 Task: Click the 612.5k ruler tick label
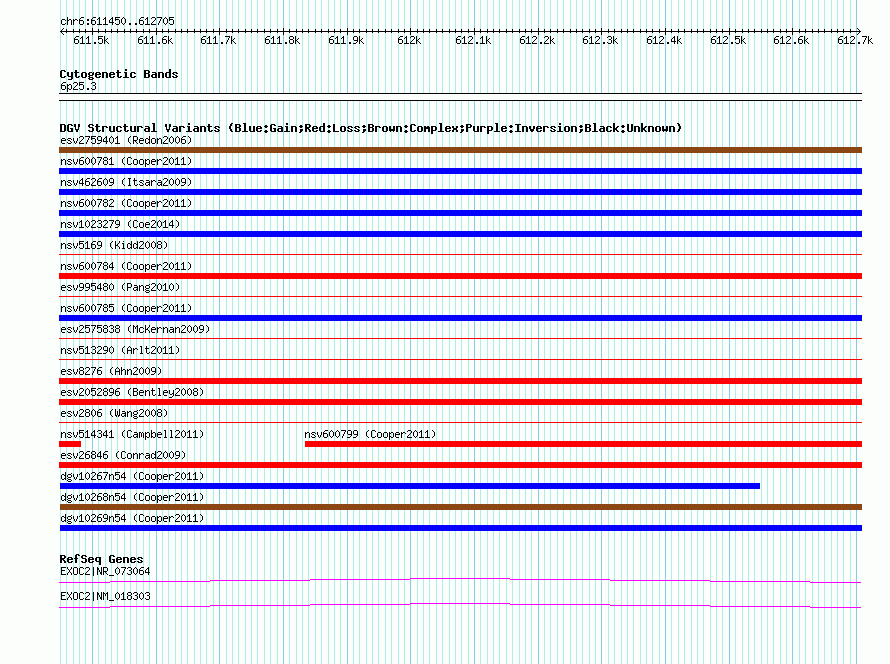728,40
